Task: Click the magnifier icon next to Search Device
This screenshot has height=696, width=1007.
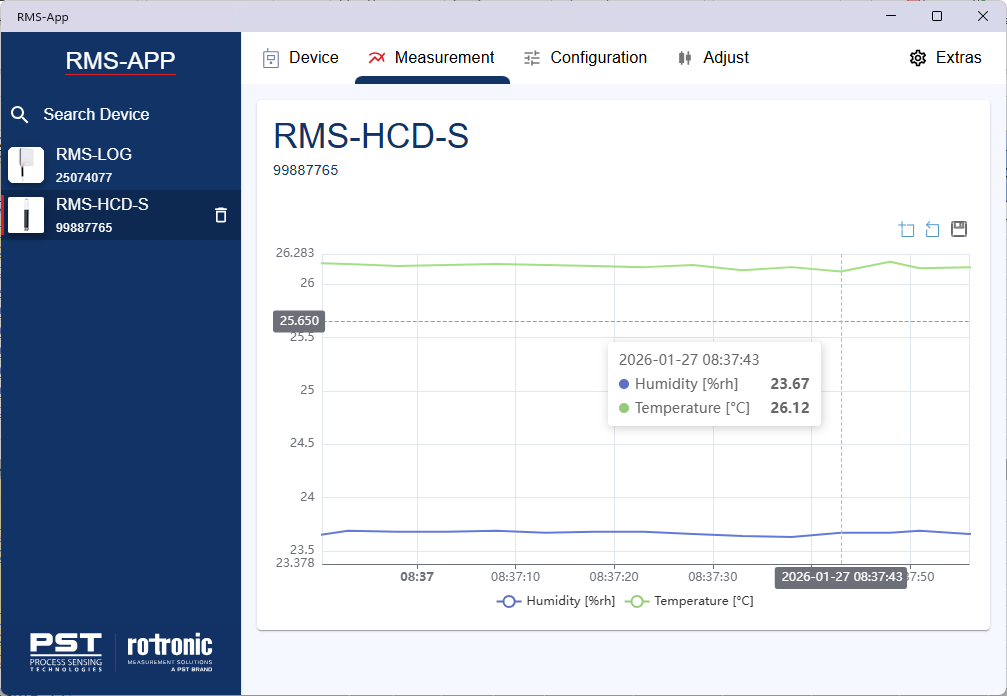Action: [20, 114]
